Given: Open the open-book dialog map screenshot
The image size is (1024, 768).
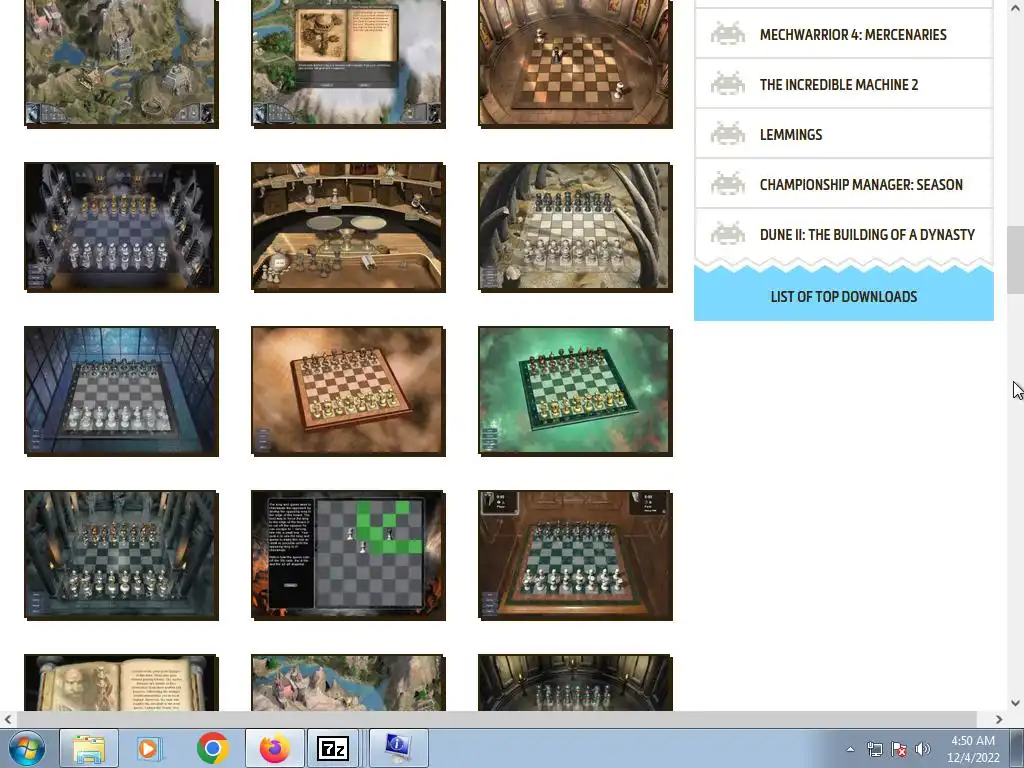Looking at the screenshot, I should tap(348, 62).
